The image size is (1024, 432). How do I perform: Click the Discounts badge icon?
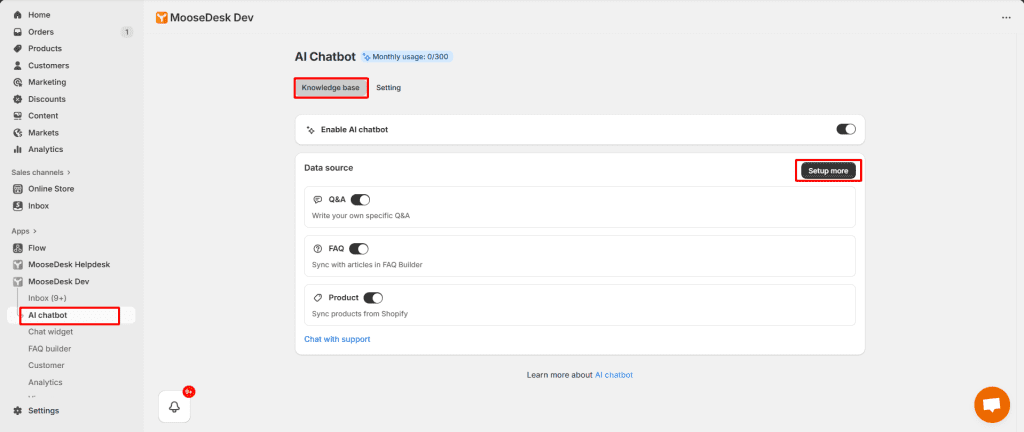tap(18, 99)
